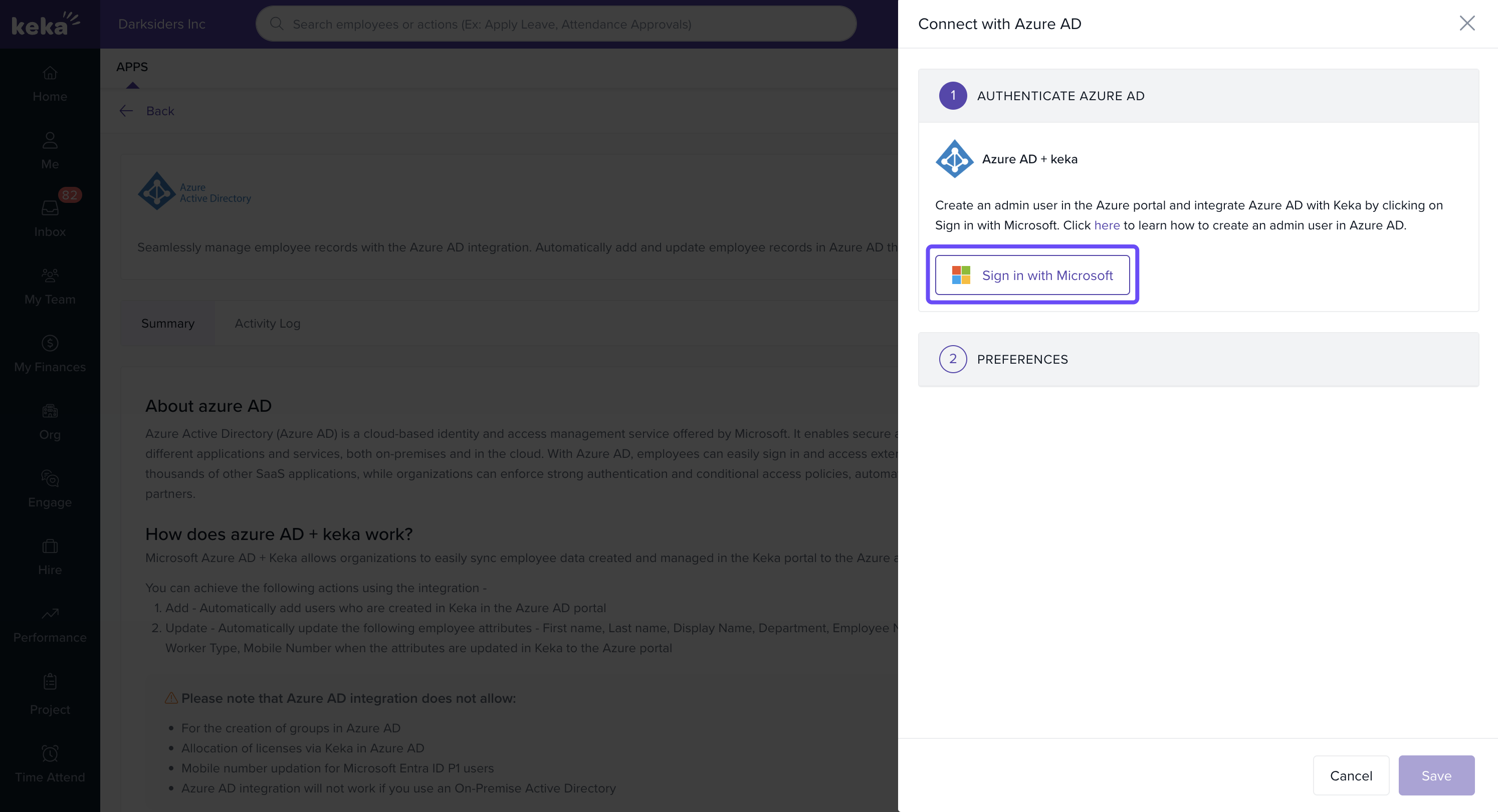The height and width of the screenshot is (812, 1498).
Task: Open the Engage chat icon
Action: coord(50,478)
